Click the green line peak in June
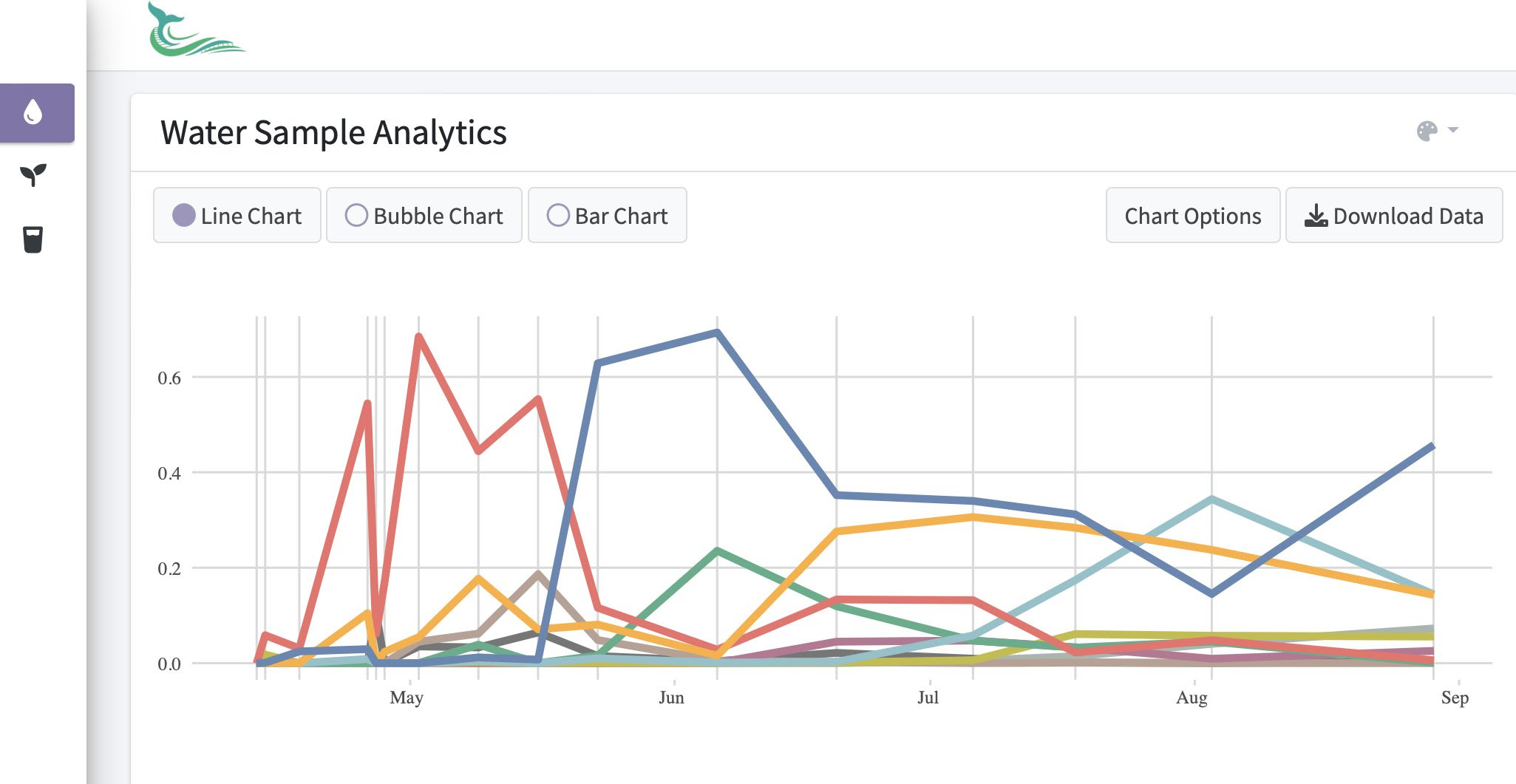1516x784 pixels. (717, 550)
